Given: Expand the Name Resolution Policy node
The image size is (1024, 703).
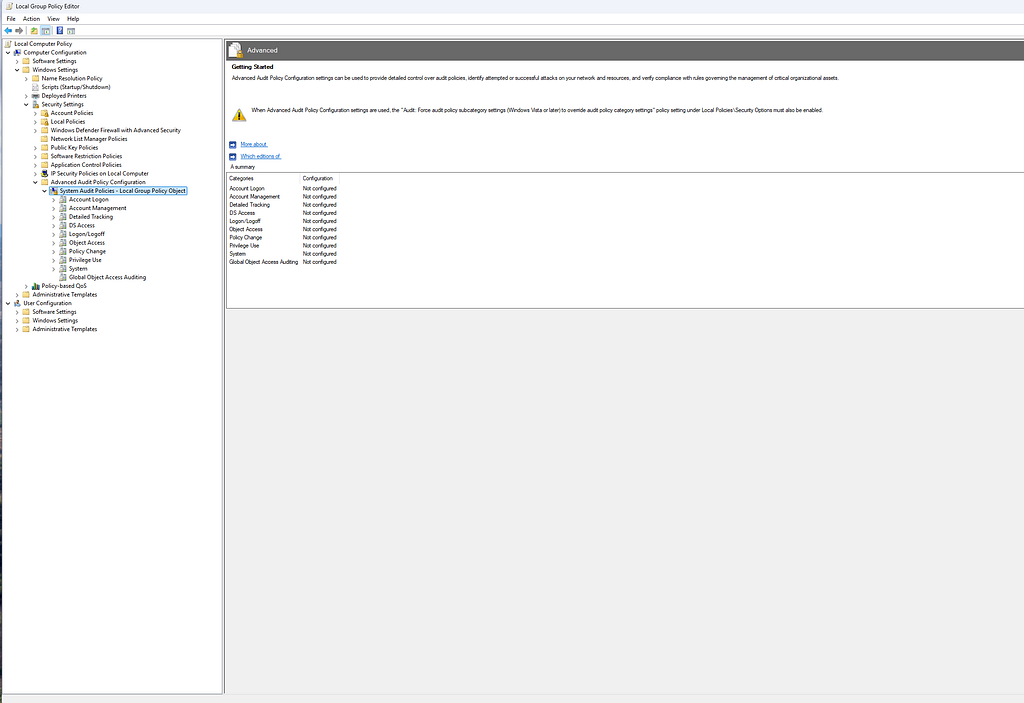Looking at the screenshot, I should click(27, 78).
